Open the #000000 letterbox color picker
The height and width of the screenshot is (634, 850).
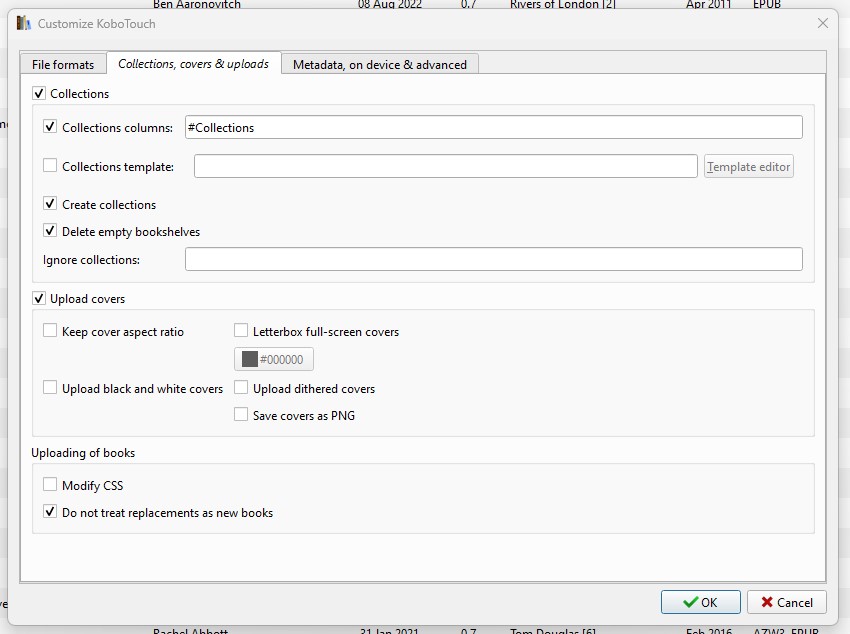(x=274, y=359)
